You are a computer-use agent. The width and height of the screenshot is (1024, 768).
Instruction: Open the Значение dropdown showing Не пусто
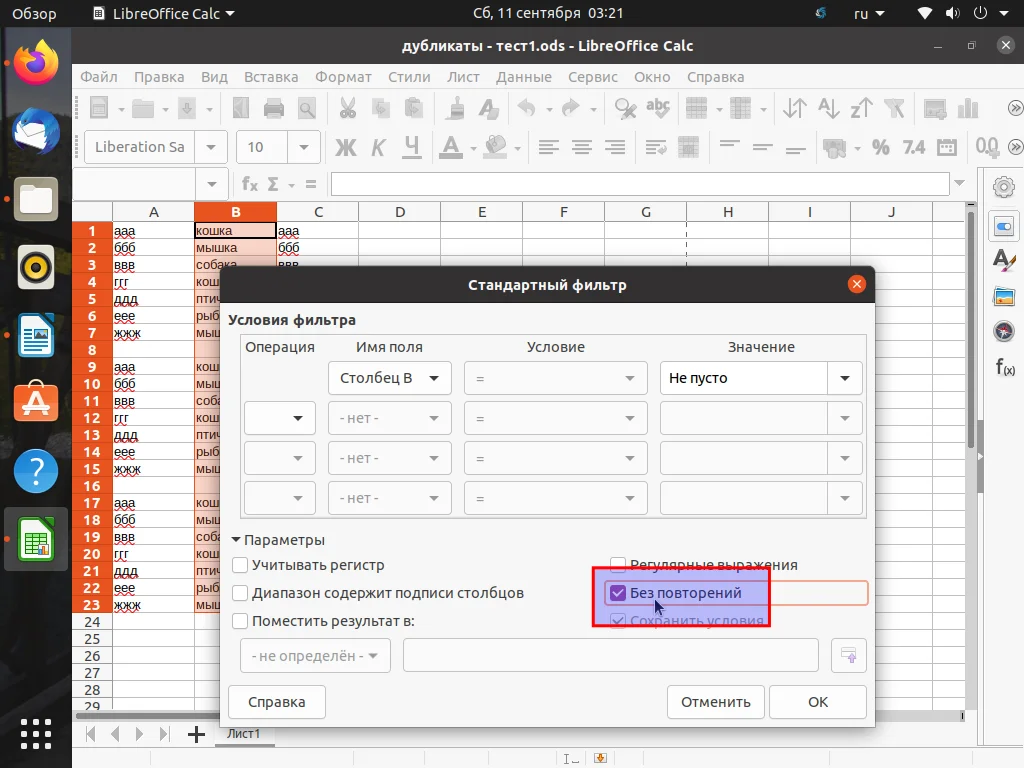844,378
